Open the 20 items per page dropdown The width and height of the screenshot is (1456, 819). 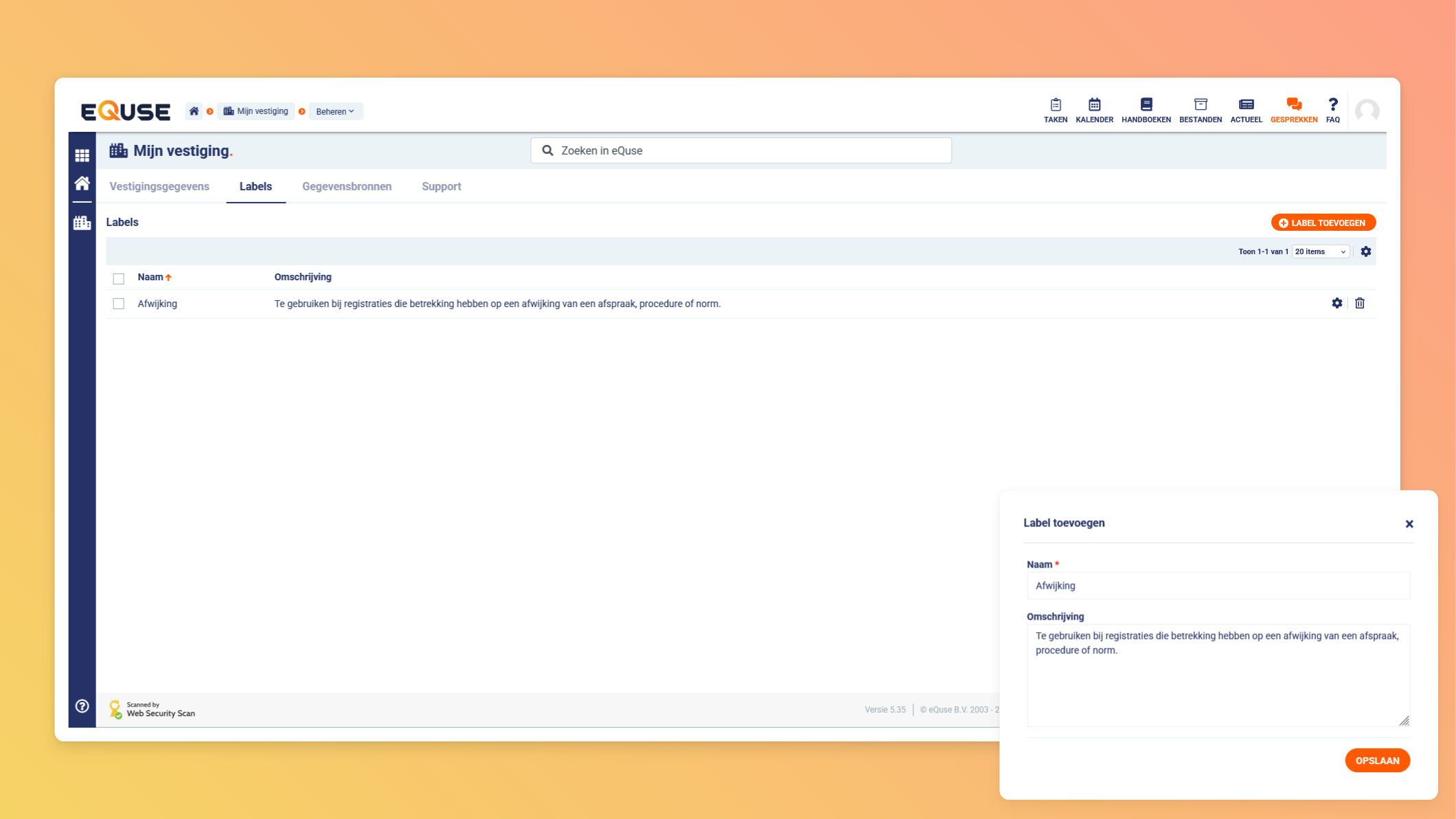coord(1320,251)
